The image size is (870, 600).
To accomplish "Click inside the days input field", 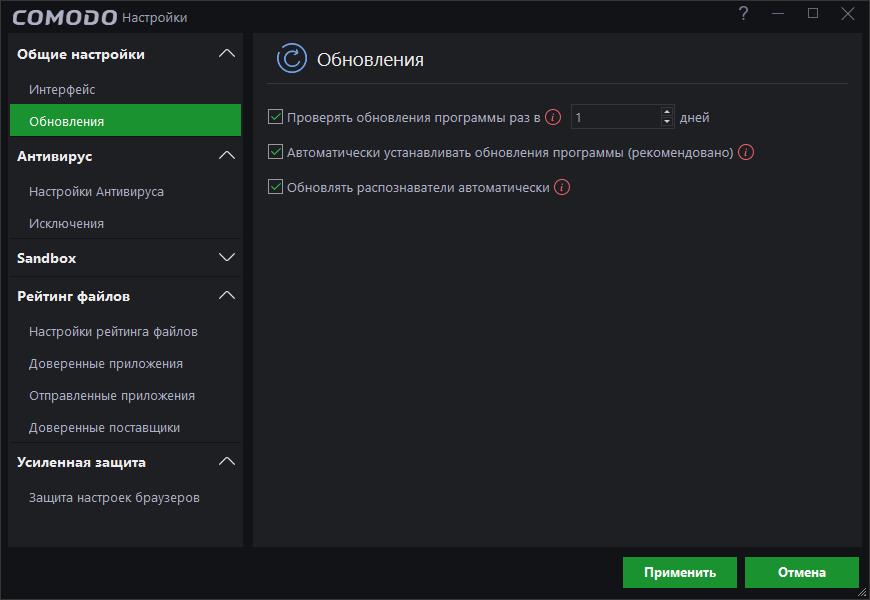I will click(x=610, y=117).
